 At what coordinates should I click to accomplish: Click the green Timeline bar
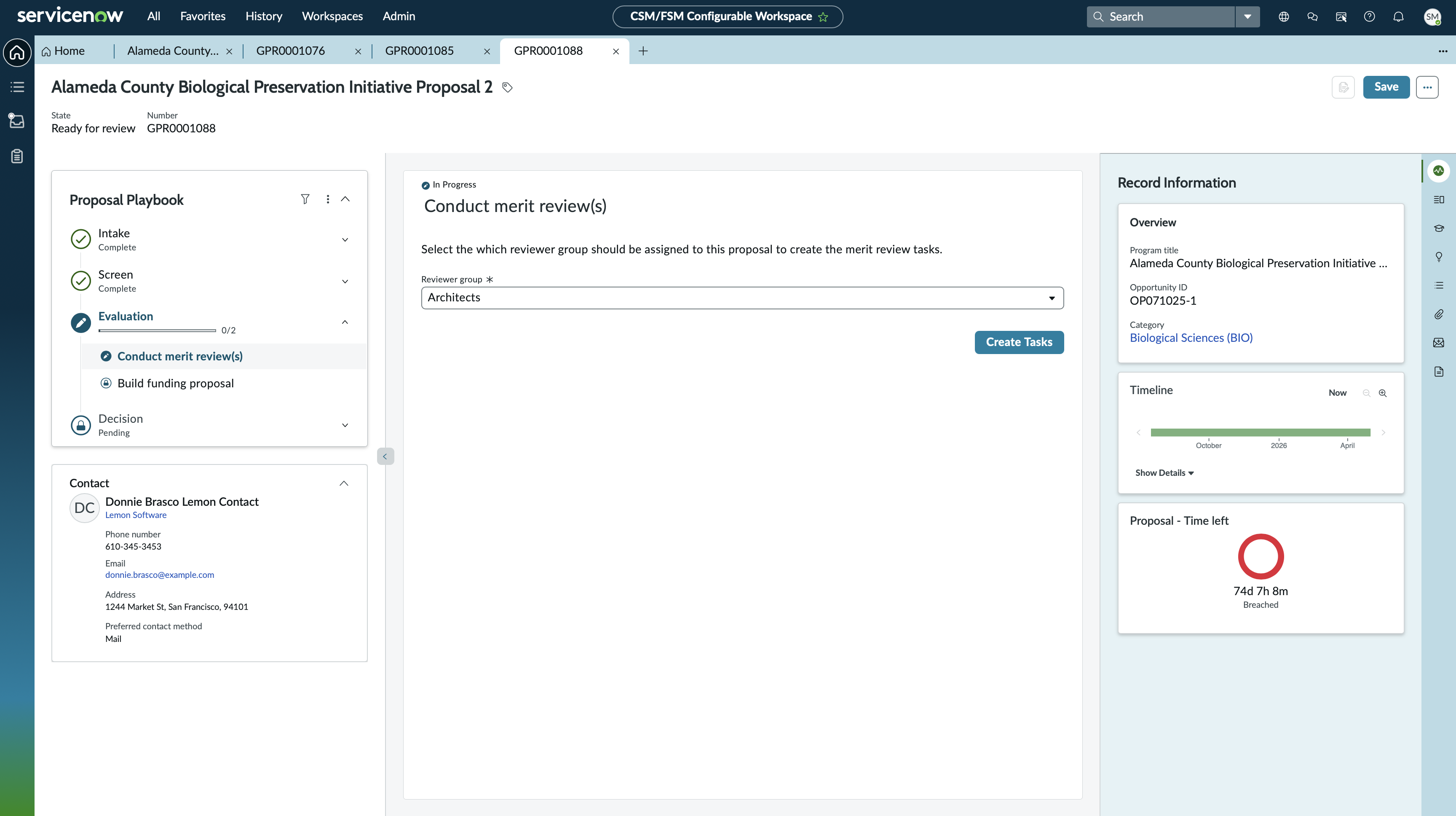(1261, 432)
